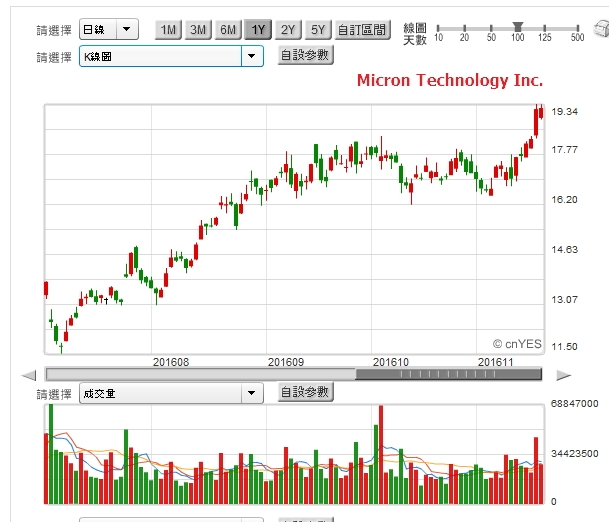This screenshot has width=609, height=522.
Task: Set chart days slider to 500
Action: point(578,28)
